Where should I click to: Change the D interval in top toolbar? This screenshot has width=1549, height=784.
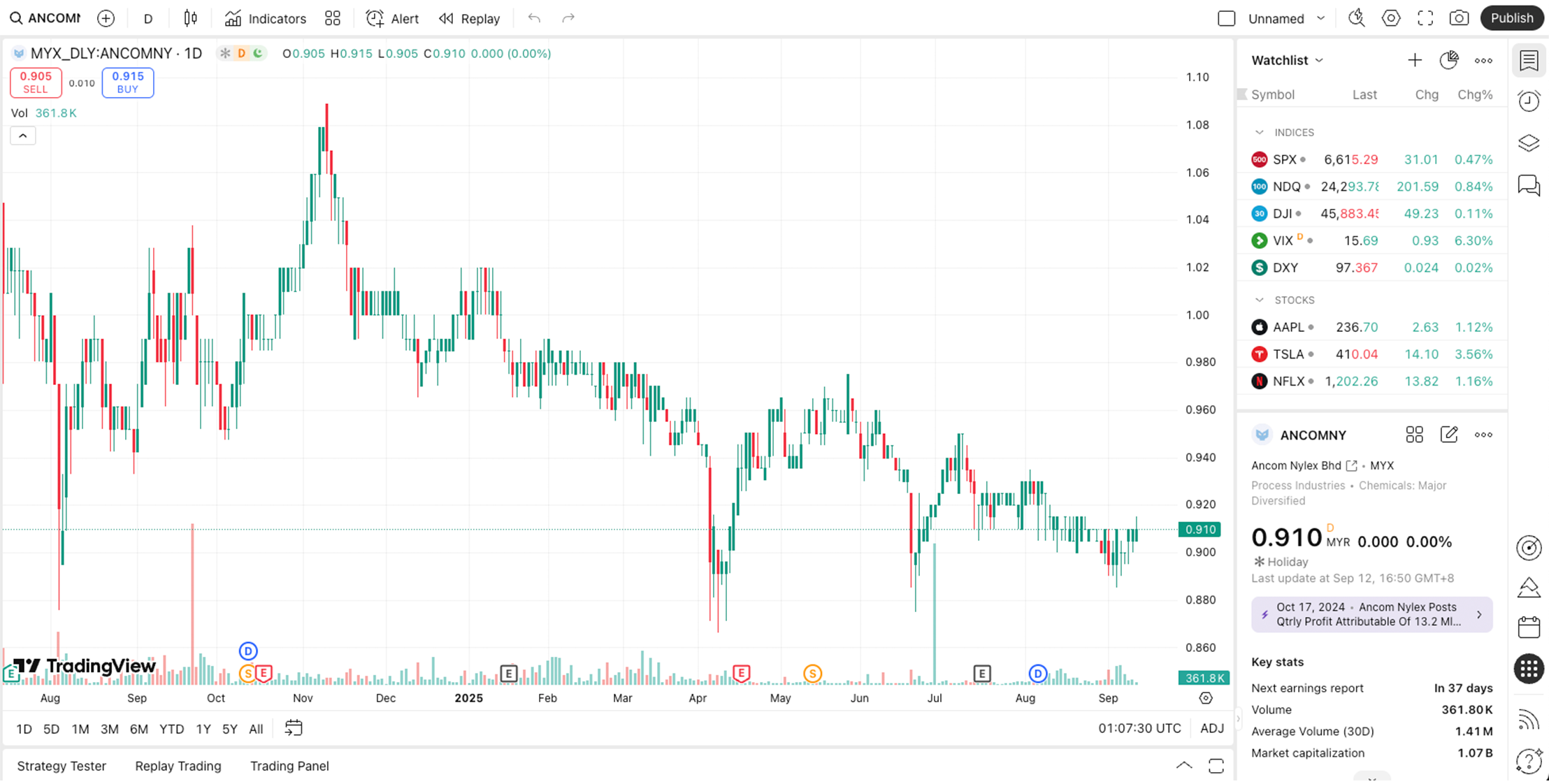click(x=148, y=18)
